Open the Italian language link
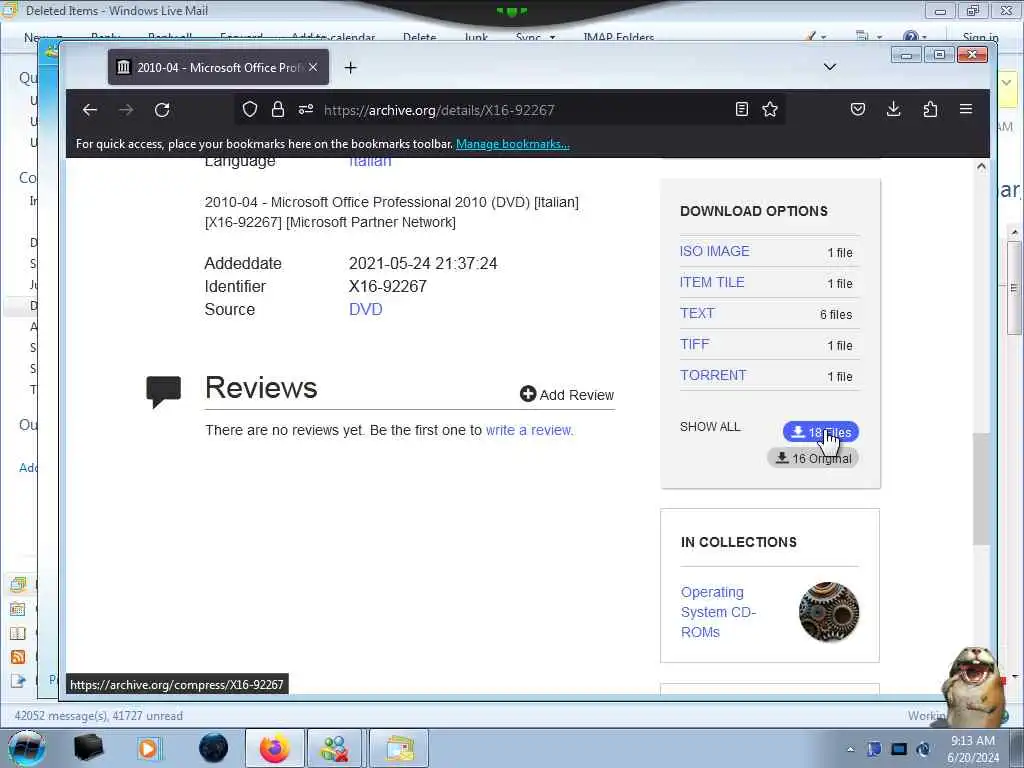This screenshot has height=768, width=1024. point(370,161)
